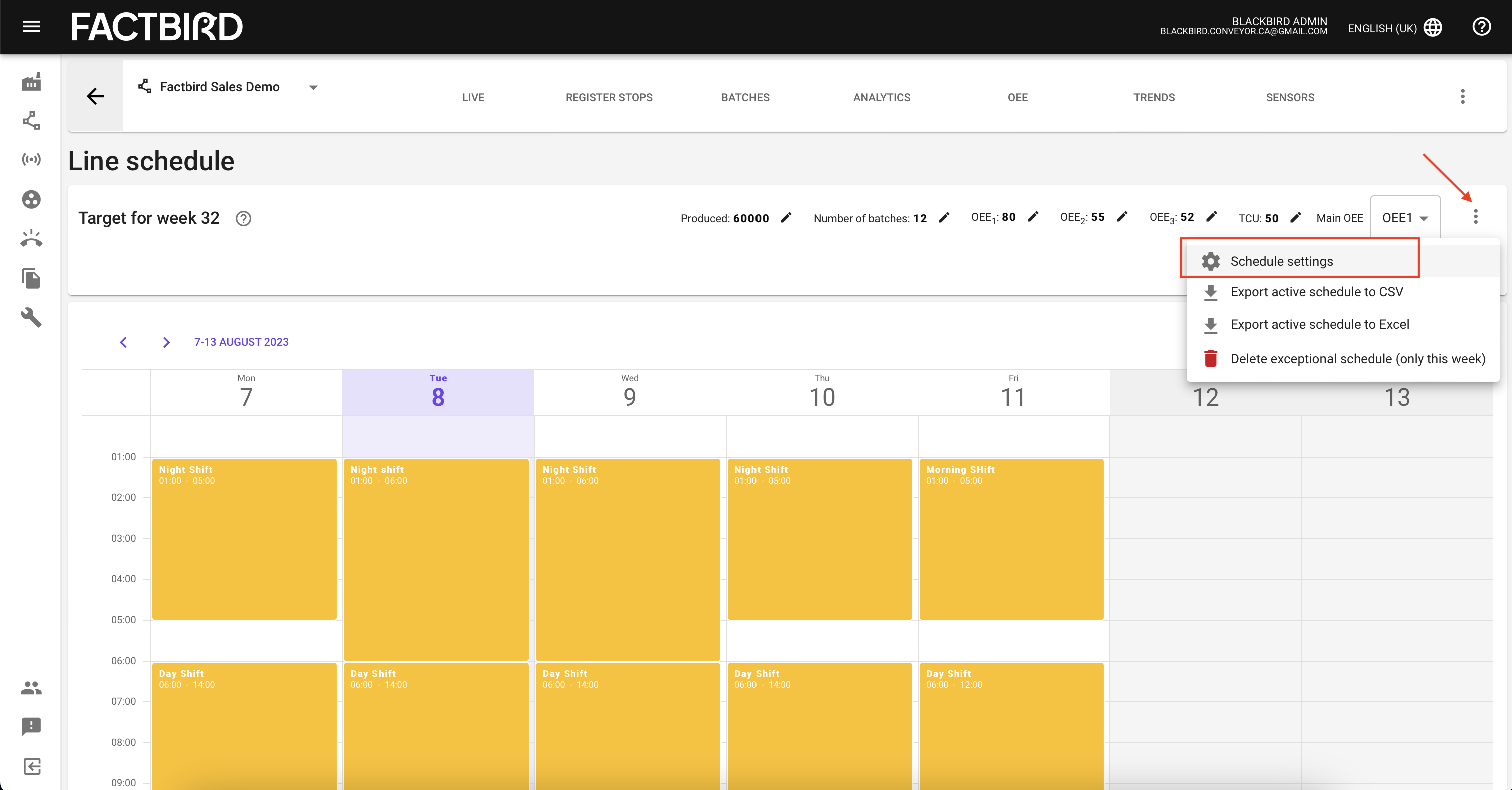Switch to the SENSORS tab
Screen dimensions: 1512x790
coord(1290,98)
